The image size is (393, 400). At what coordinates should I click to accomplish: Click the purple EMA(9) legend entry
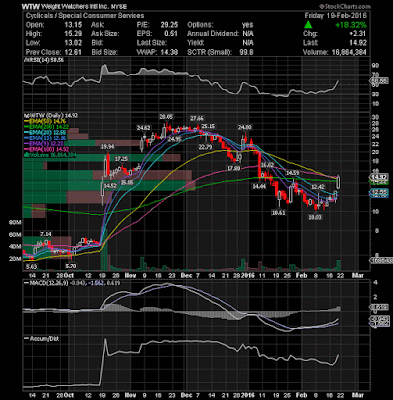tap(43, 143)
